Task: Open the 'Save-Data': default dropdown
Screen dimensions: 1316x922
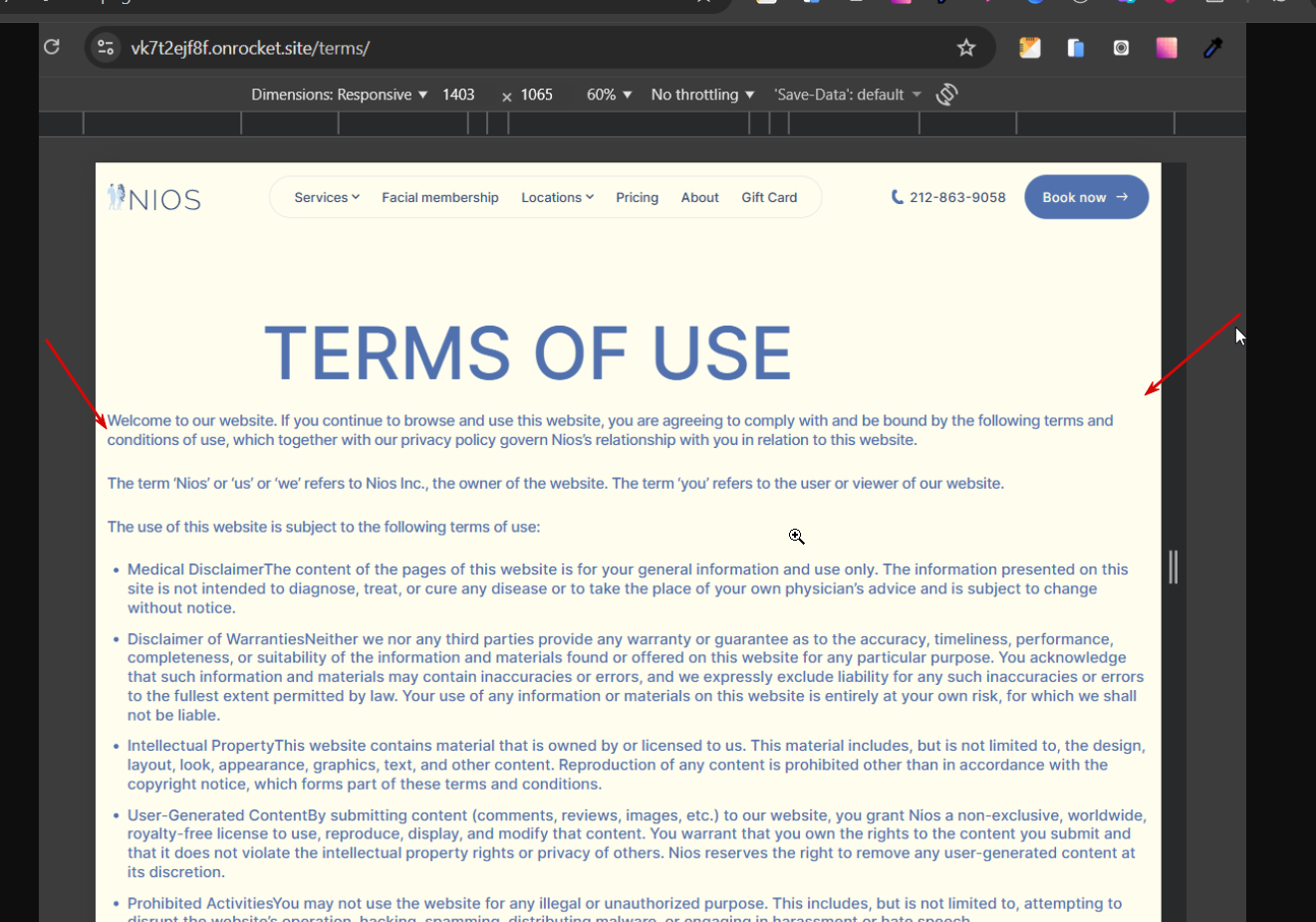Action: (848, 95)
